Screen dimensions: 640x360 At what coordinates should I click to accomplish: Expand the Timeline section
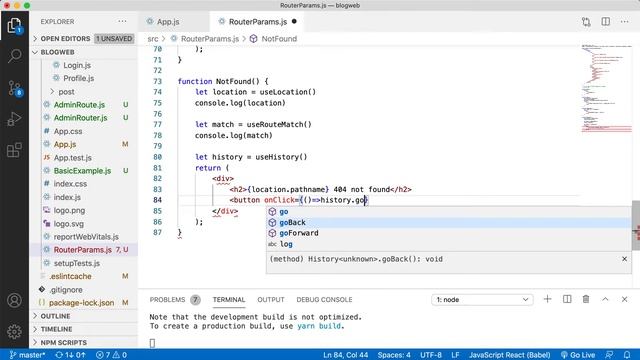(83, 329)
